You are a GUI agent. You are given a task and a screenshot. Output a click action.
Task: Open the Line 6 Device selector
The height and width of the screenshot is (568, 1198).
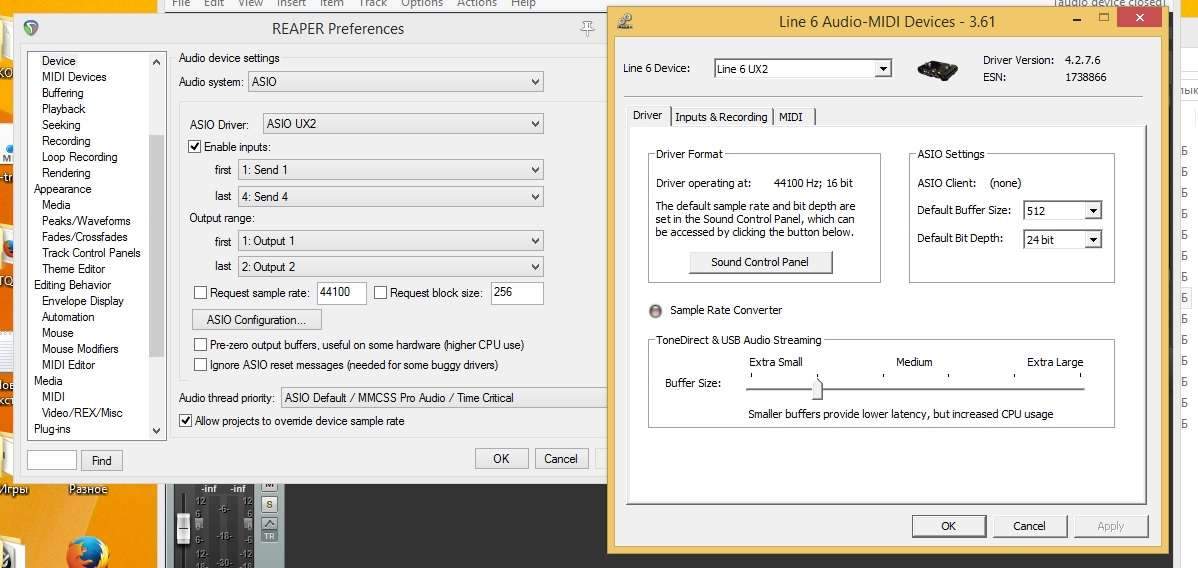(883, 69)
